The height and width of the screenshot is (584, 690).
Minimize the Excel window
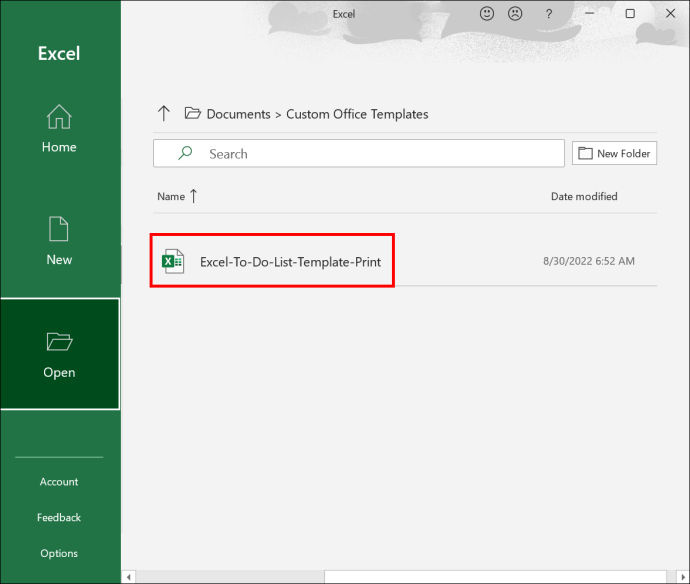(x=590, y=14)
